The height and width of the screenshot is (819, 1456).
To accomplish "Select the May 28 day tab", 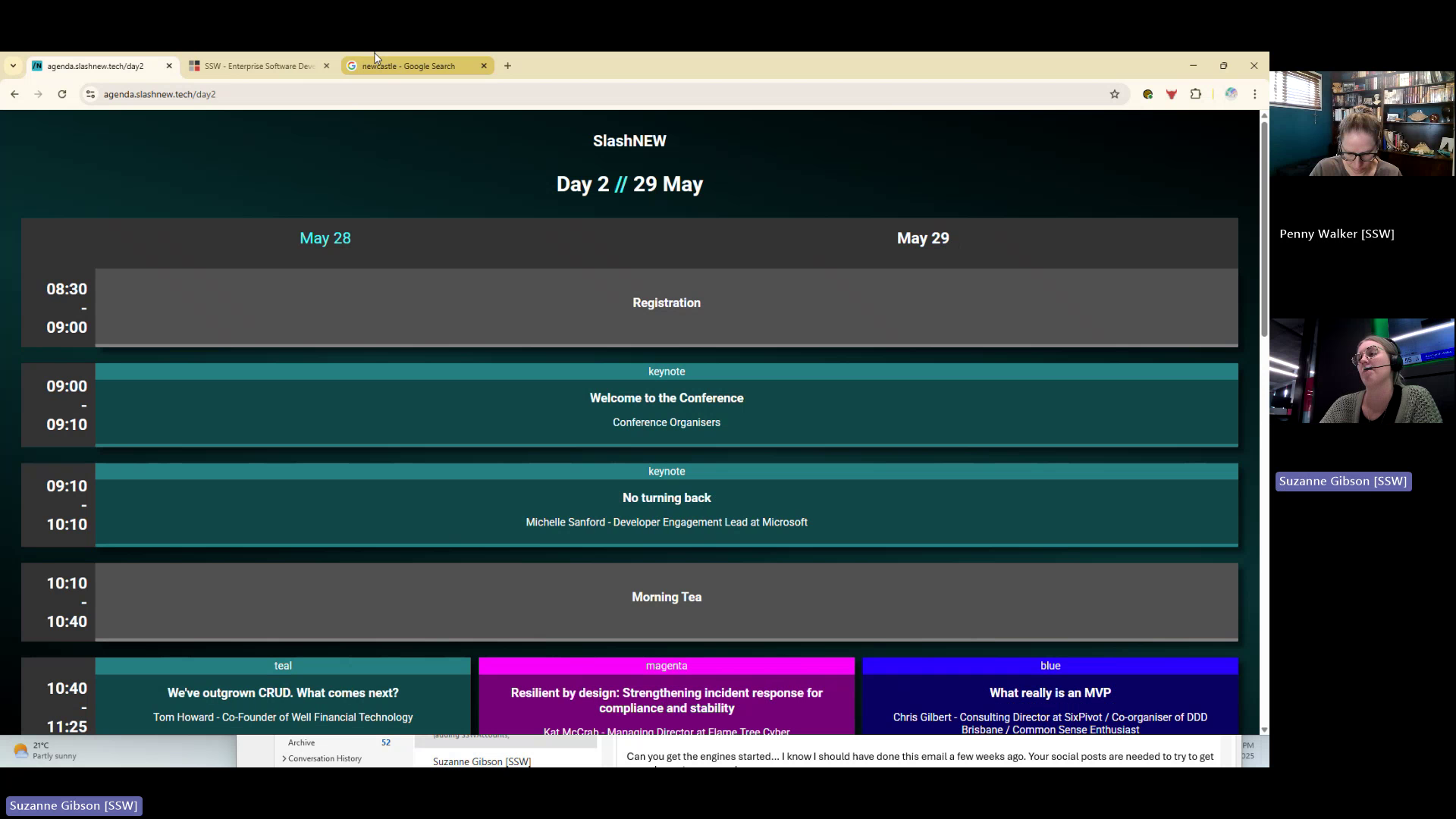I will point(325,238).
